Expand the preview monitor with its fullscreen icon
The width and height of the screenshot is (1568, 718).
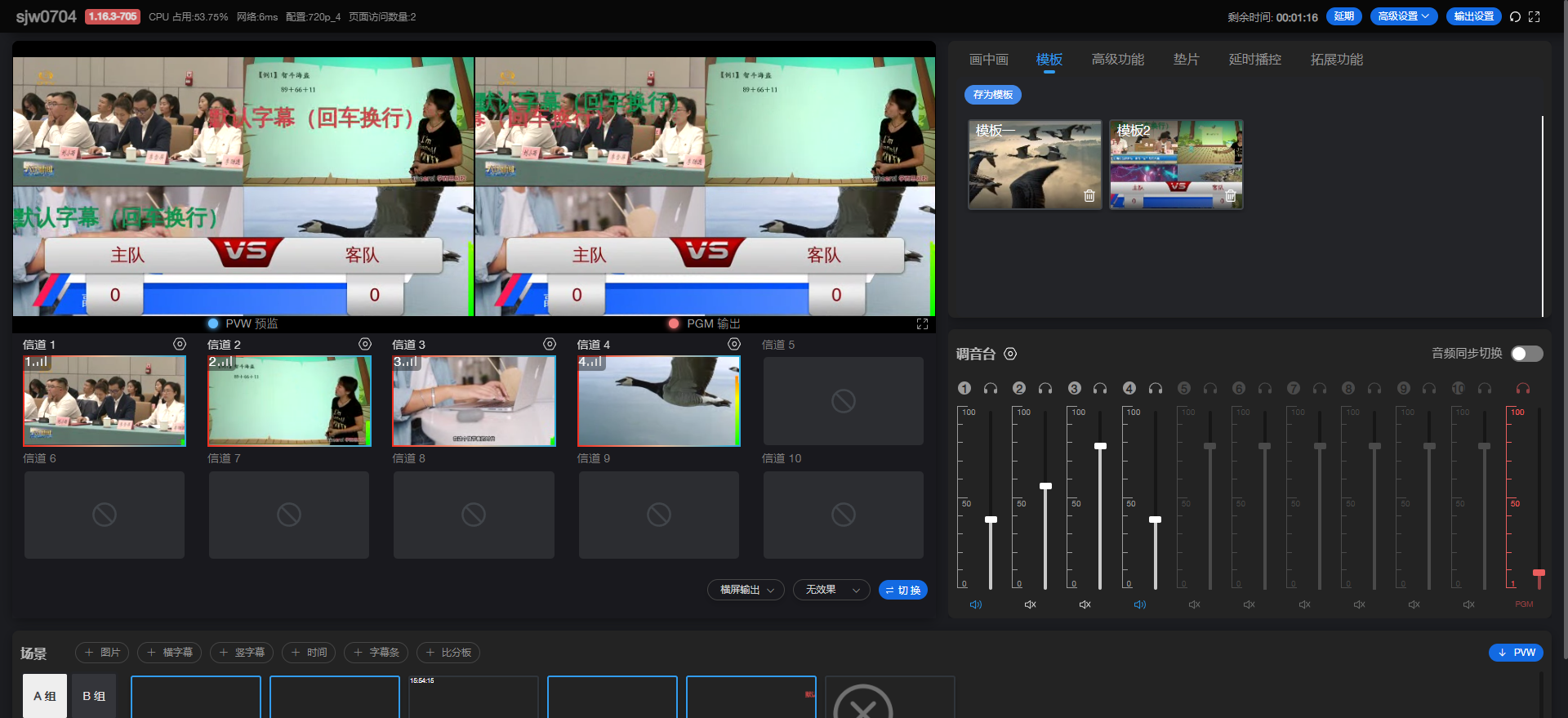(x=922, y=324)
